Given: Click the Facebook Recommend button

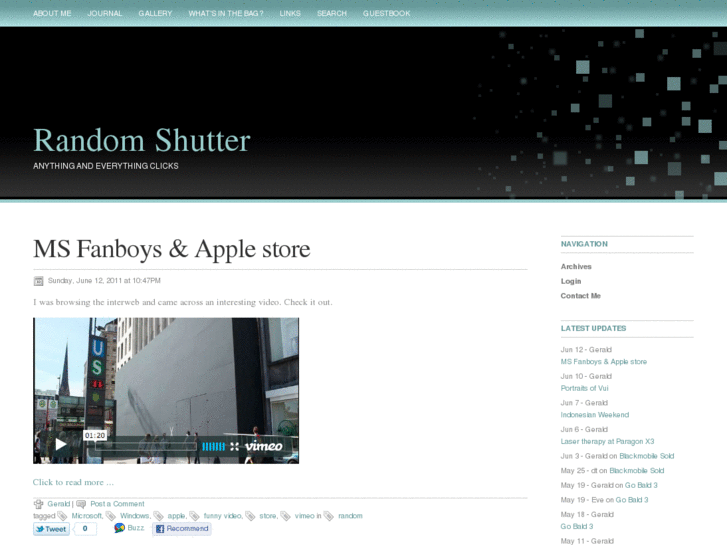Looking at the screenshot, I should point(182,529).
